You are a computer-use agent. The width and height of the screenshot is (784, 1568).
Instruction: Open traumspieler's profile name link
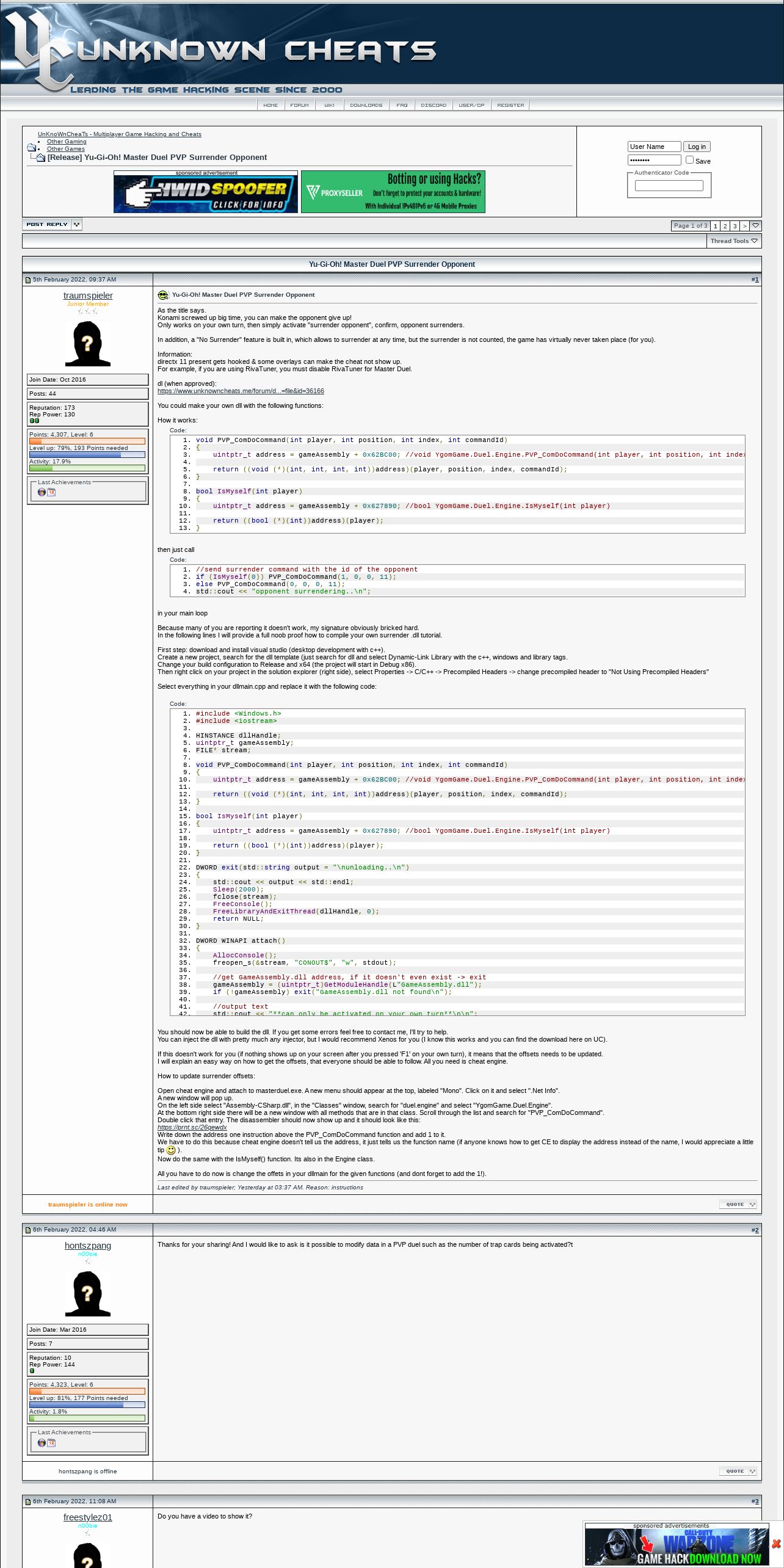tap(88, 296)
